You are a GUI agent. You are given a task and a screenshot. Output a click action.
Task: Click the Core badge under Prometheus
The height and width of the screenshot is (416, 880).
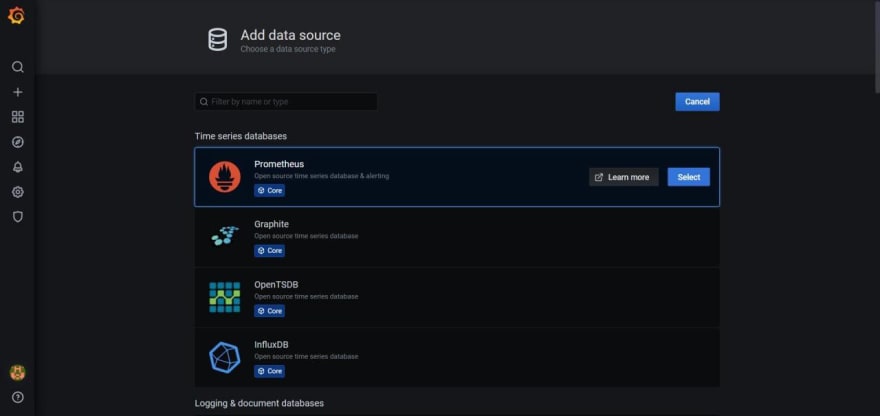tap(269, 191)
